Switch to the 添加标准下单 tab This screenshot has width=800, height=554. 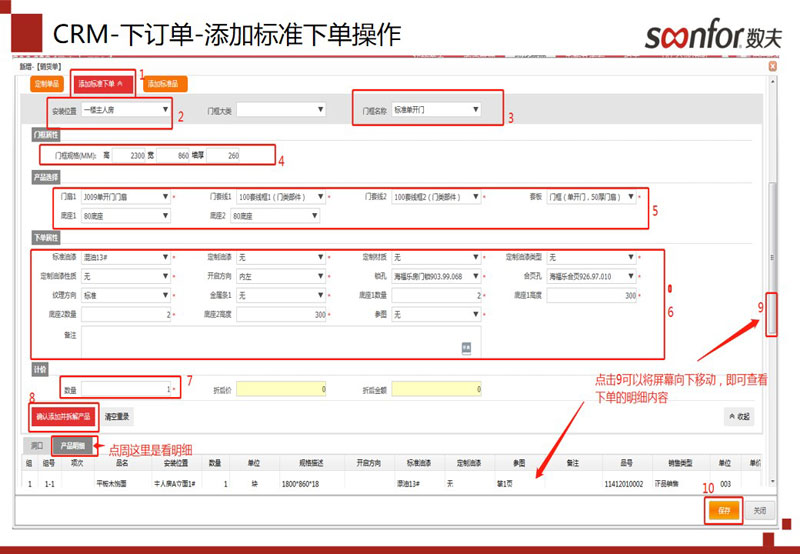click(x=101, y=84)
